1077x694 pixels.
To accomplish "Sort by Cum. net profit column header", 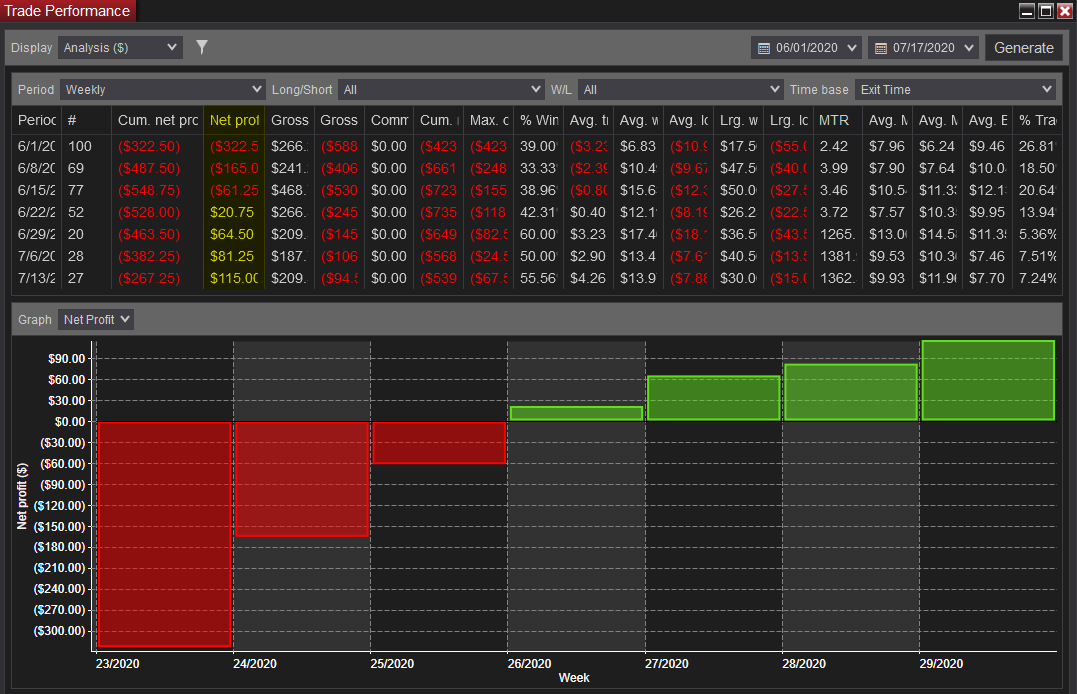I will pos(158,120).
